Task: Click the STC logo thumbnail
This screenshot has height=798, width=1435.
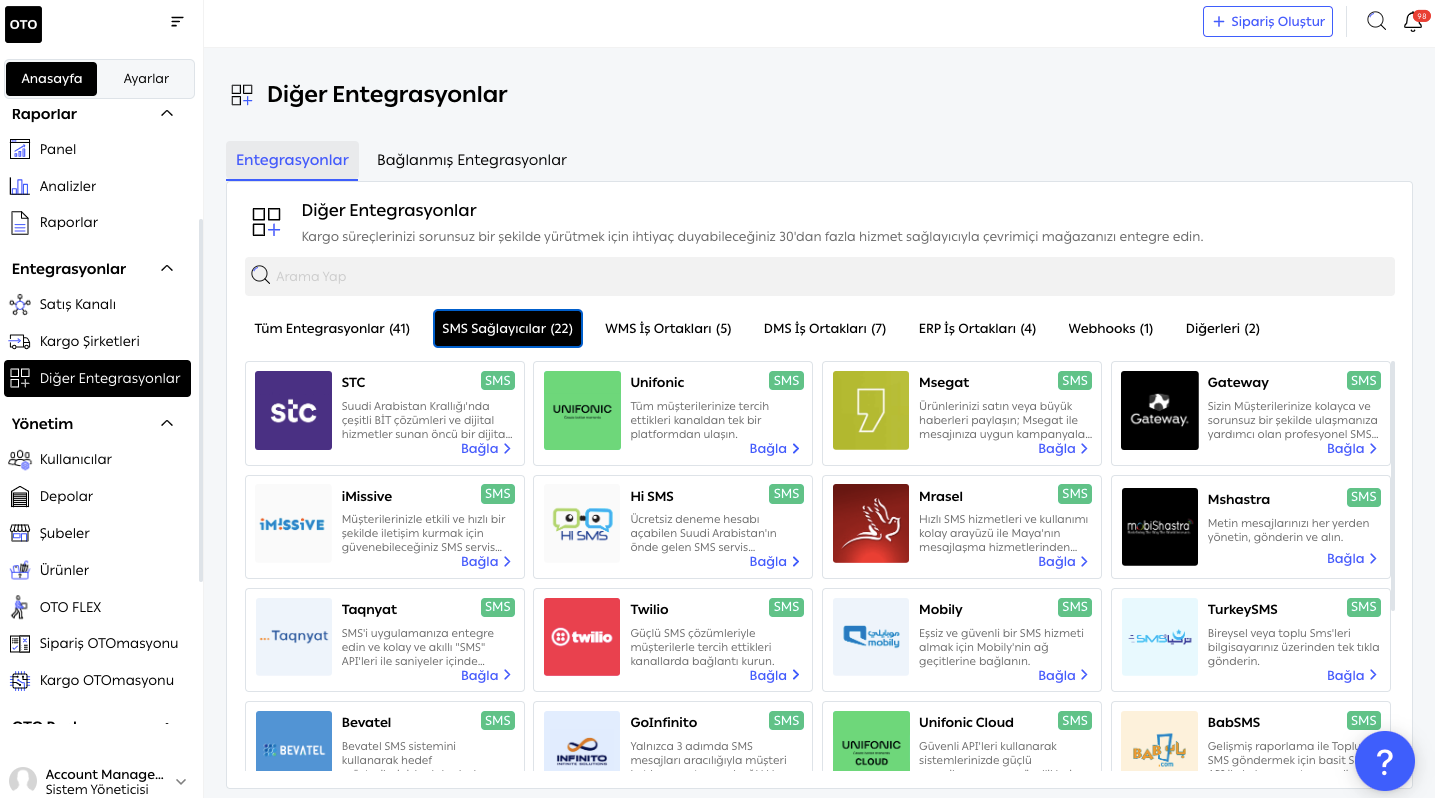Action: (x=293, y=410)
